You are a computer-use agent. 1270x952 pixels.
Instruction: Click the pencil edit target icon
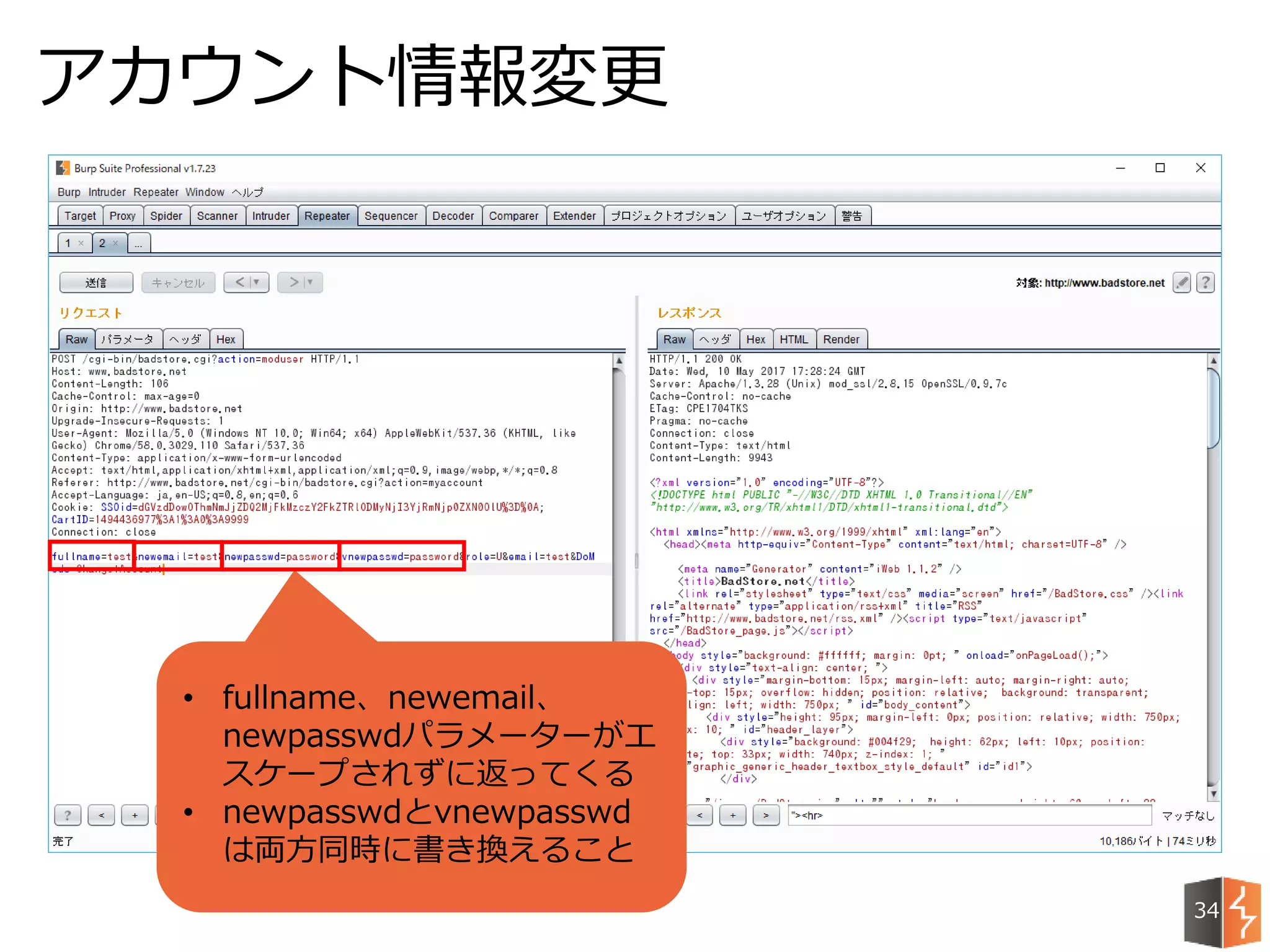click(x=1182, y=283)
